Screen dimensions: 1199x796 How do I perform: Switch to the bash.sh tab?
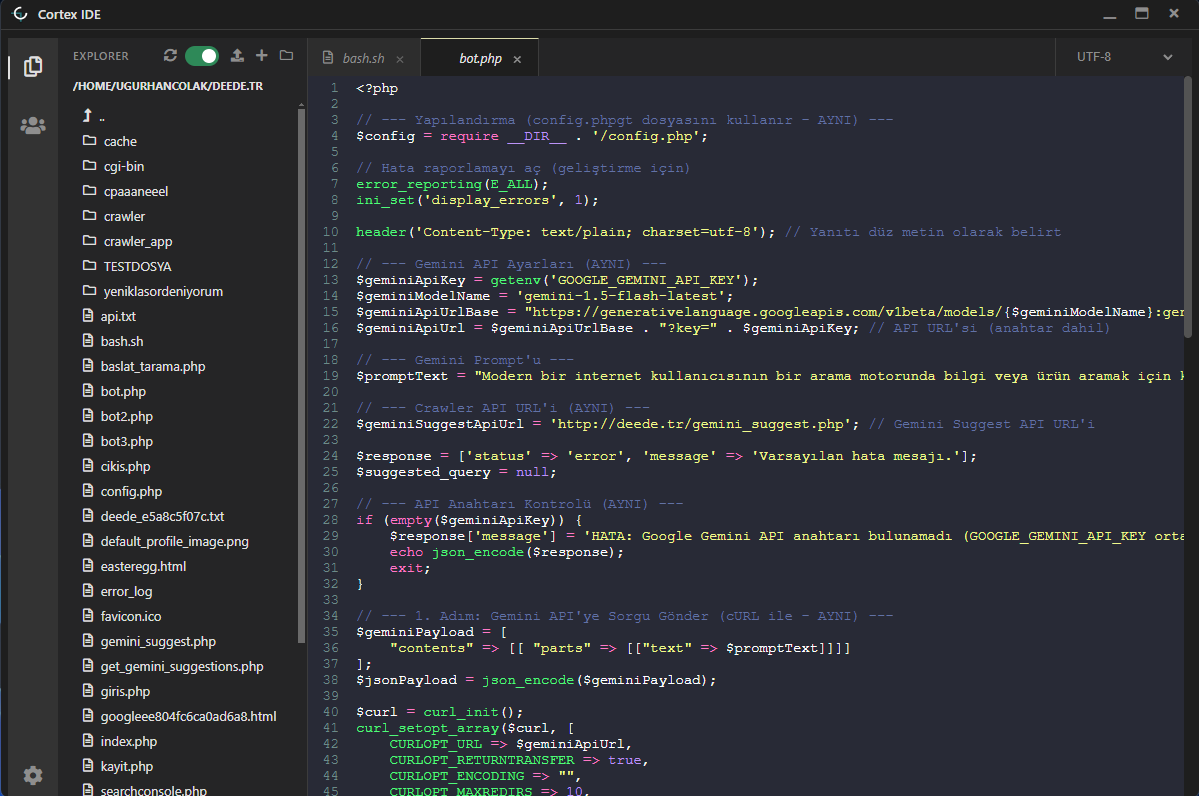[x=362, y=59]
